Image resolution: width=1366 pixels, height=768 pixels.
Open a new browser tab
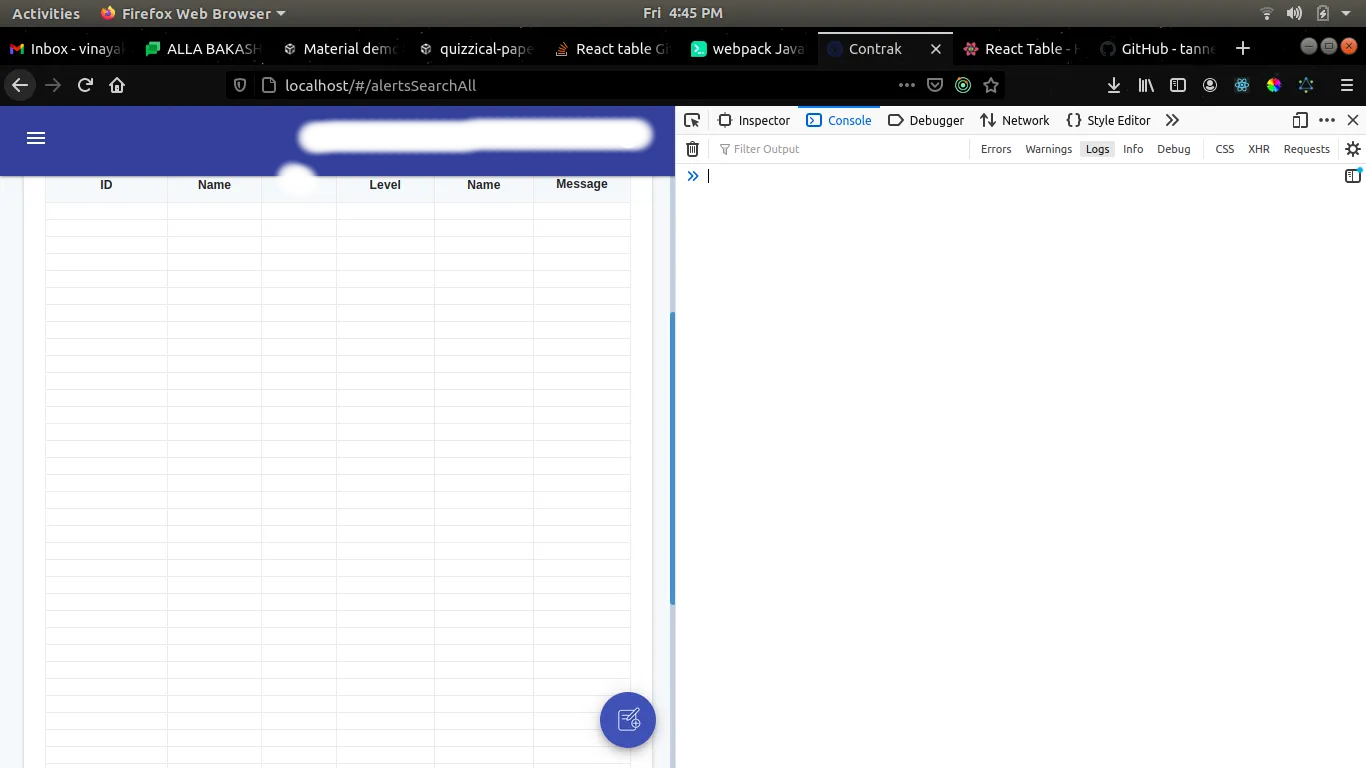pos(1243,48)
